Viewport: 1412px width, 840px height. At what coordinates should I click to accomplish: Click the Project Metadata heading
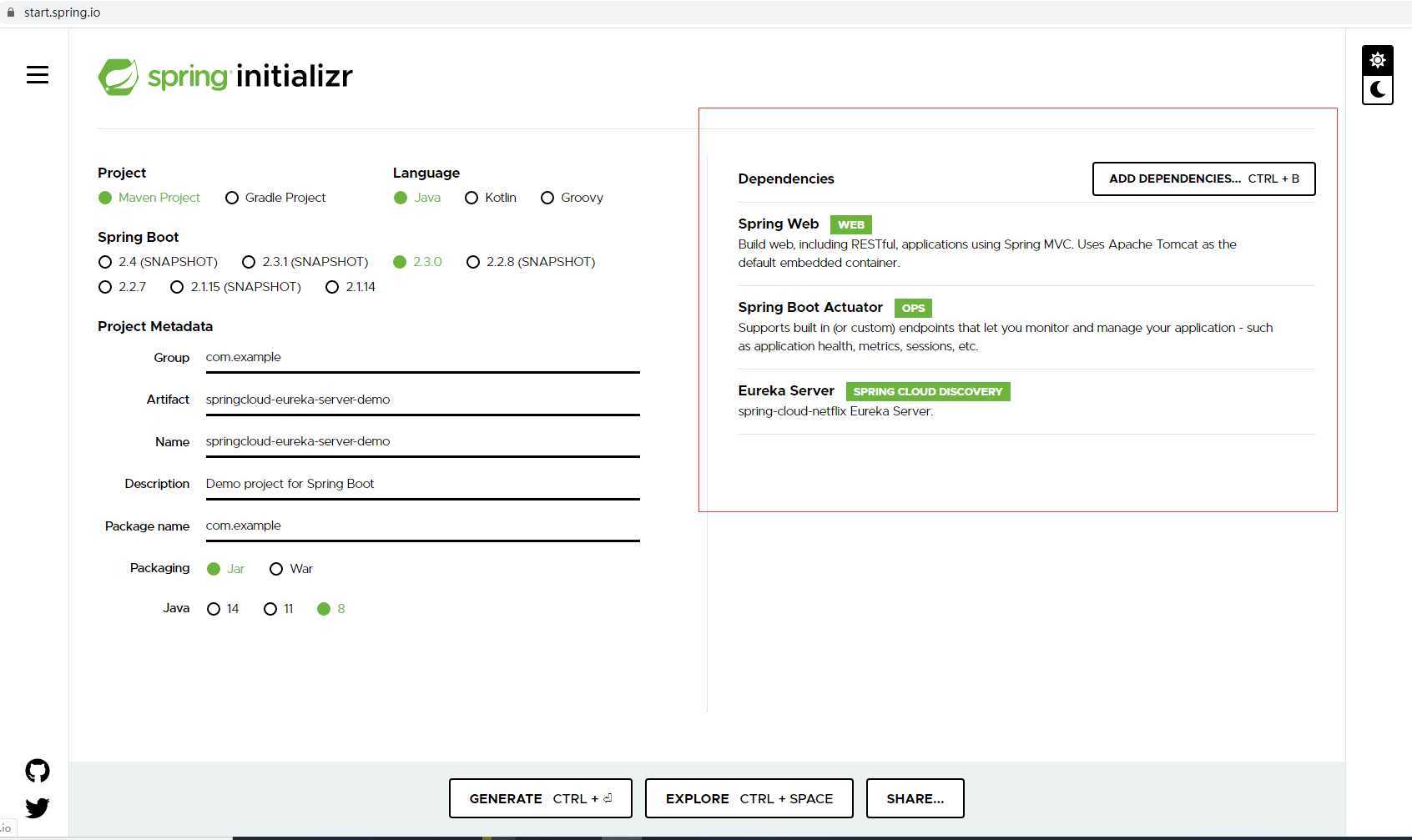click(x=155, y=326)
